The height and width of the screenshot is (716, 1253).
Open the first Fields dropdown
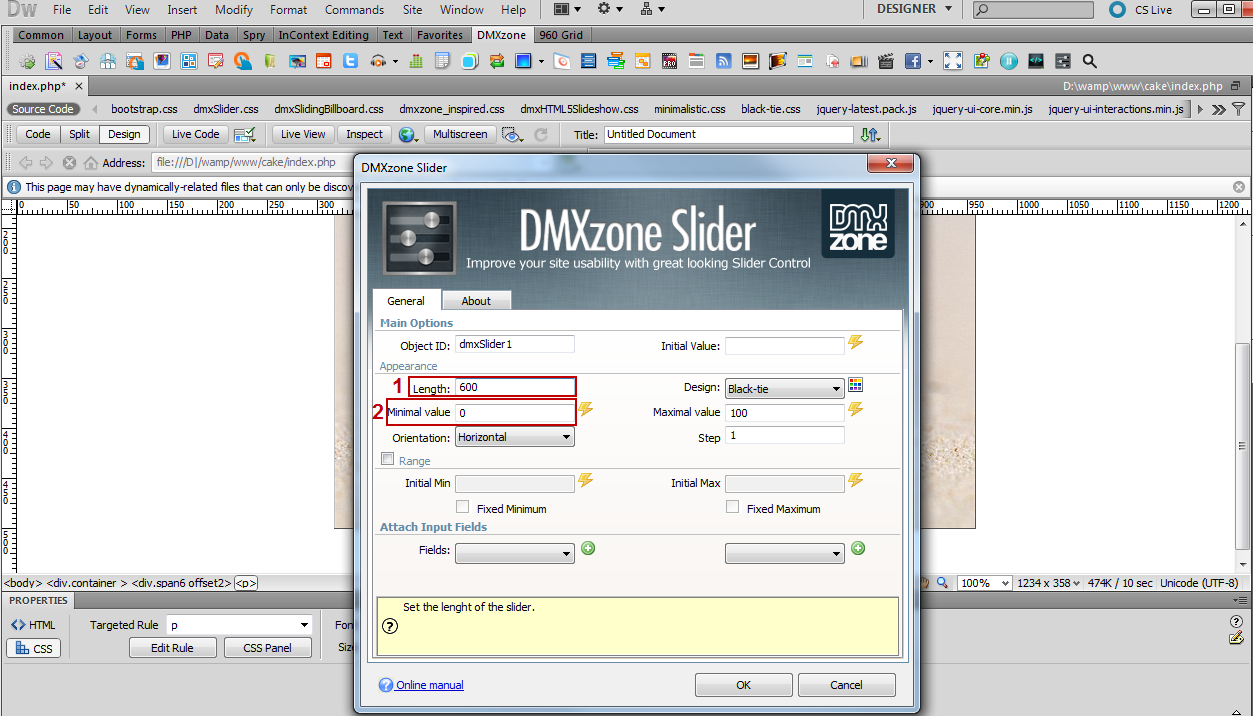coord(515,553)
